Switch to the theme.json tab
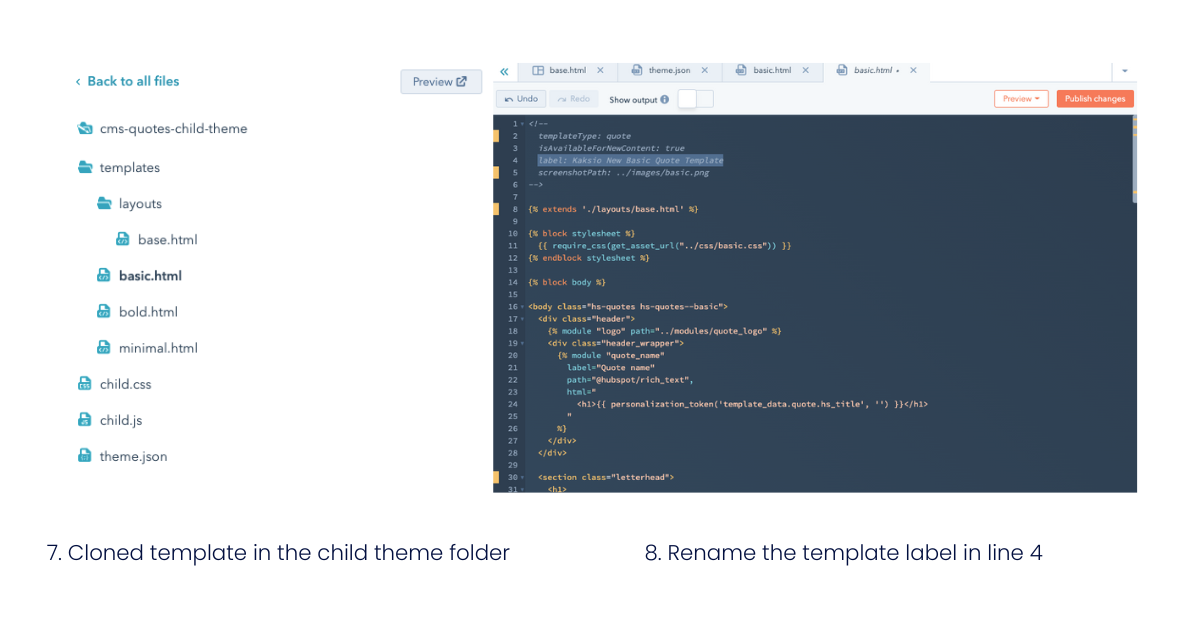 click(x=662, y=71)
